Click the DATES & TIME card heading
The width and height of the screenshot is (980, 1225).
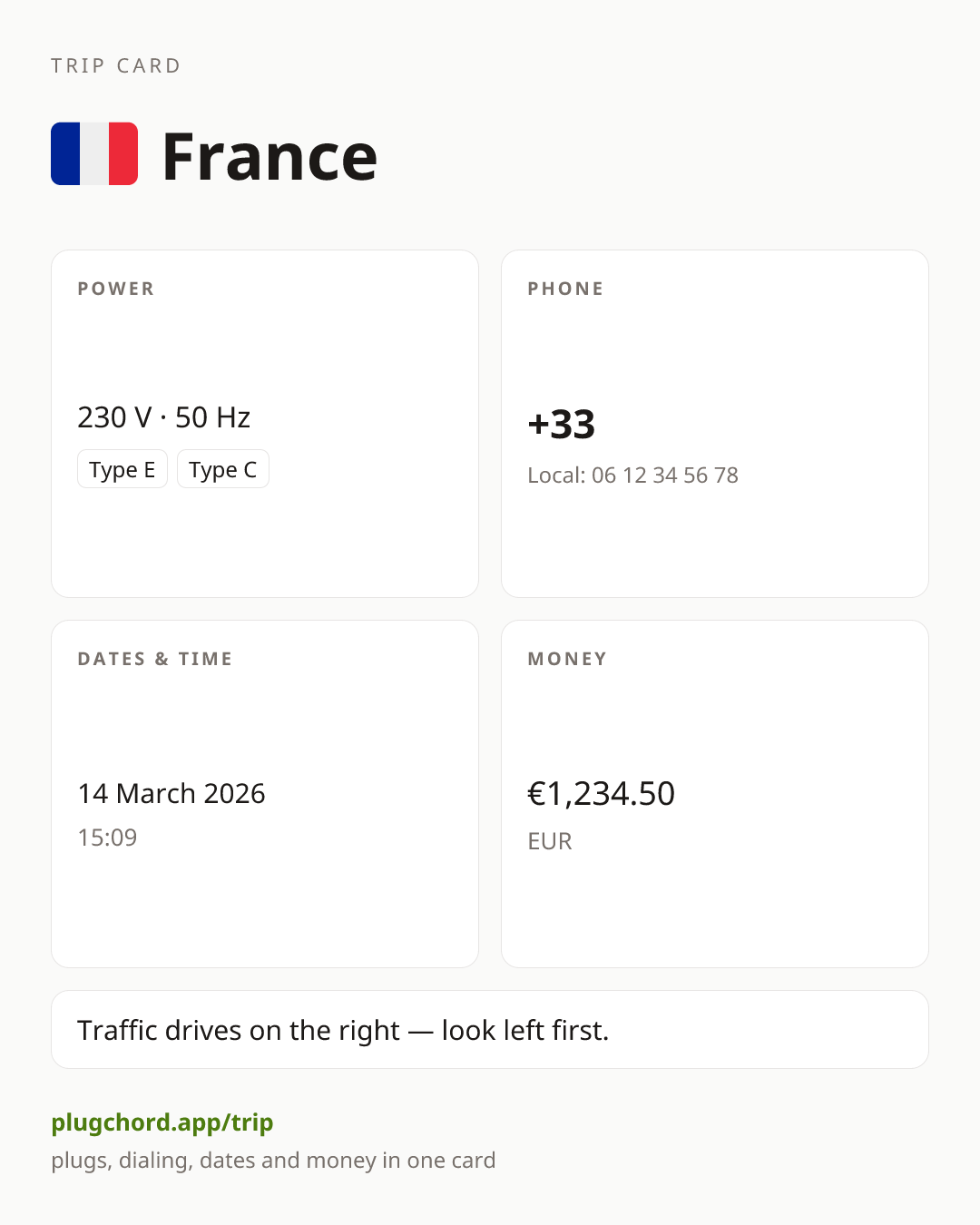155,659
